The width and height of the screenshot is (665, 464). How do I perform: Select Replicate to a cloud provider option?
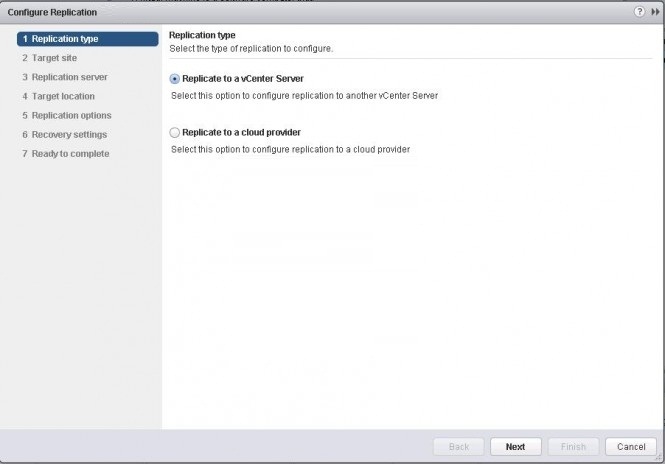[x=174, y=132]
